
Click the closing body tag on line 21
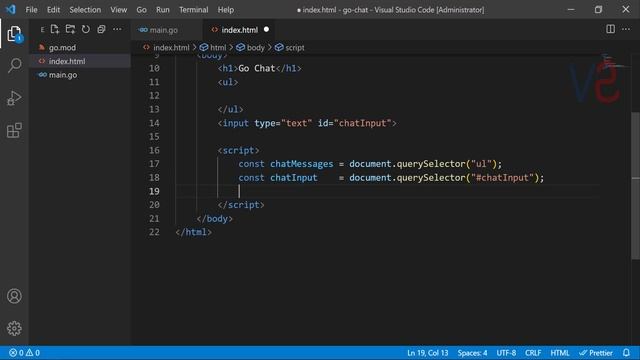(215, 218)
